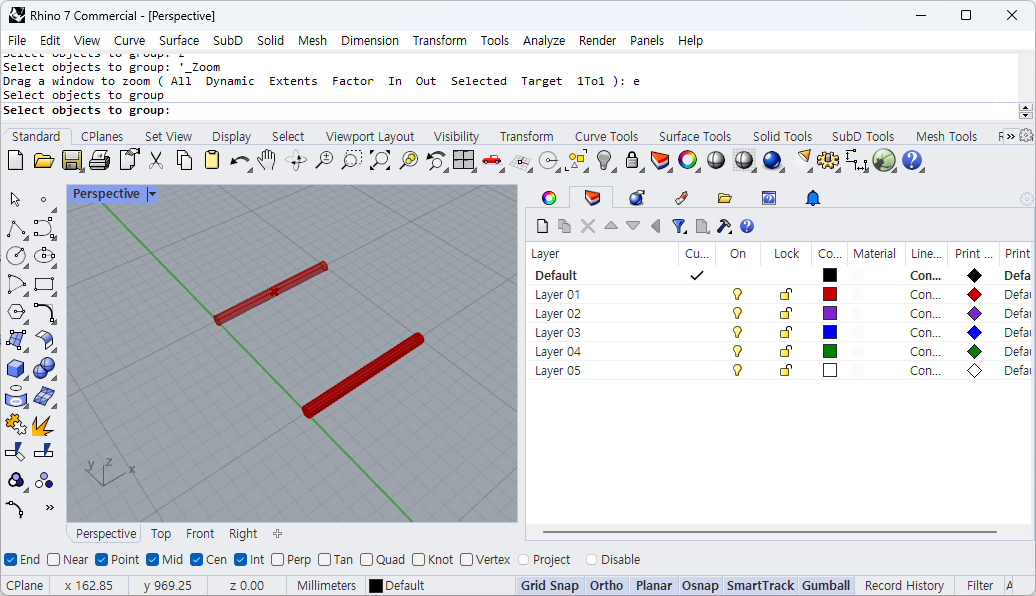Click Record History in status bar
This screenshot has width=1036, height=596.
tap(904, 585)
